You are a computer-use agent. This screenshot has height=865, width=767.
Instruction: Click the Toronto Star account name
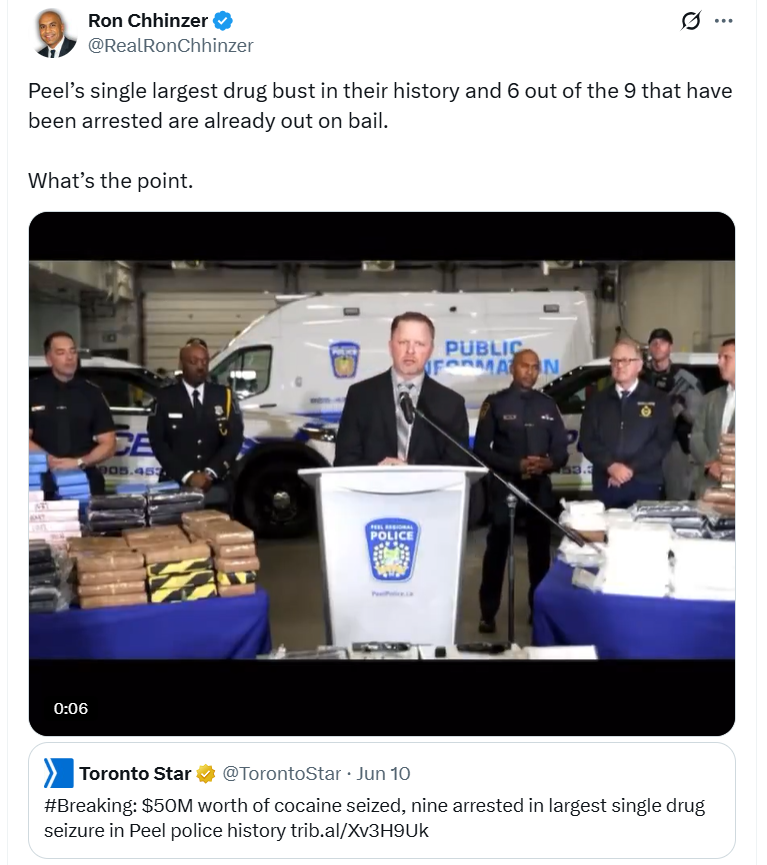tap(135, 773)
